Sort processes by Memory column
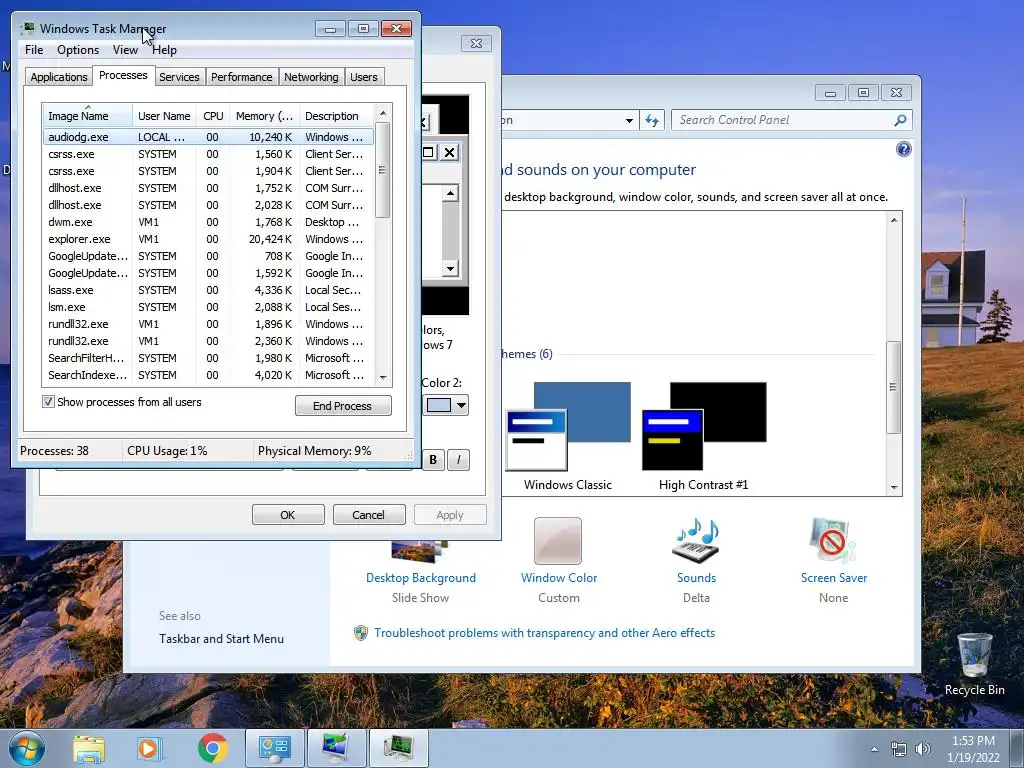This screenshot has height=768, width=1024. tap(264, 116)
